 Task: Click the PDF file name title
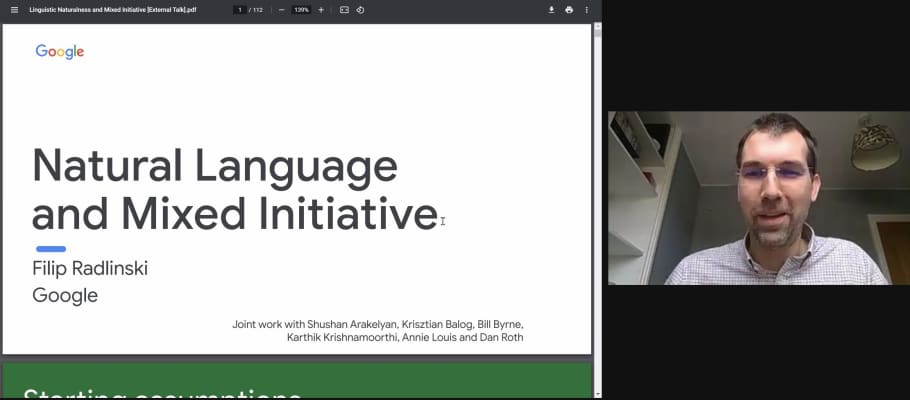(113, 10)
